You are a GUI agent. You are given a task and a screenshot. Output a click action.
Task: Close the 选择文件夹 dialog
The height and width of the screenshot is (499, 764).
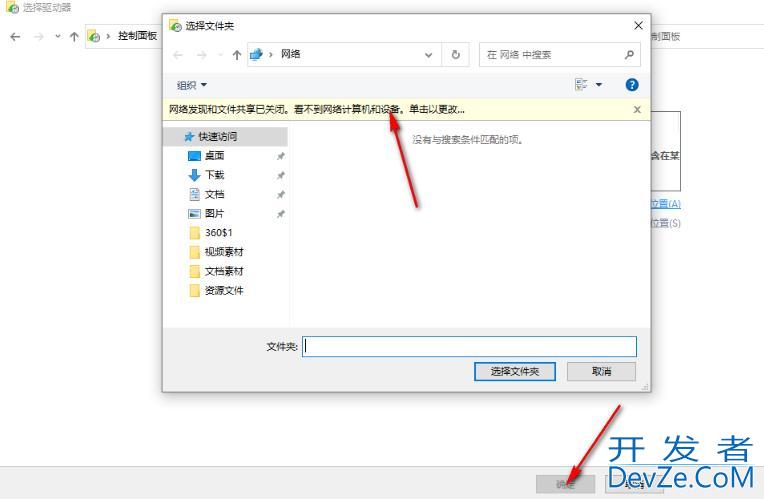pyautogui.click(x=638, y=25)
